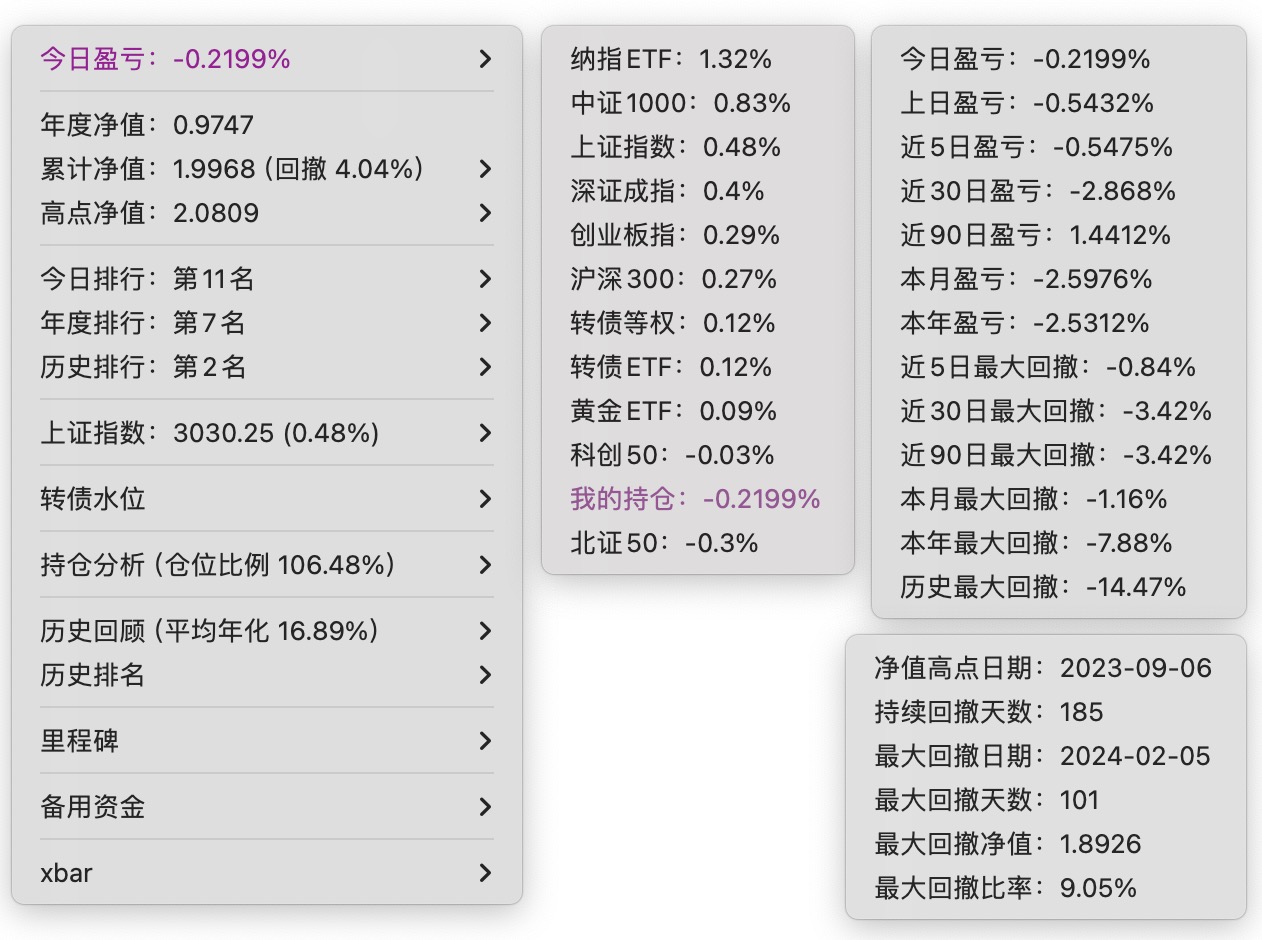This screenshot has width=1262, height=940.
Task: Click the chevron beside 年度排行
Action: pyautogui.click(x=485, y=323)
